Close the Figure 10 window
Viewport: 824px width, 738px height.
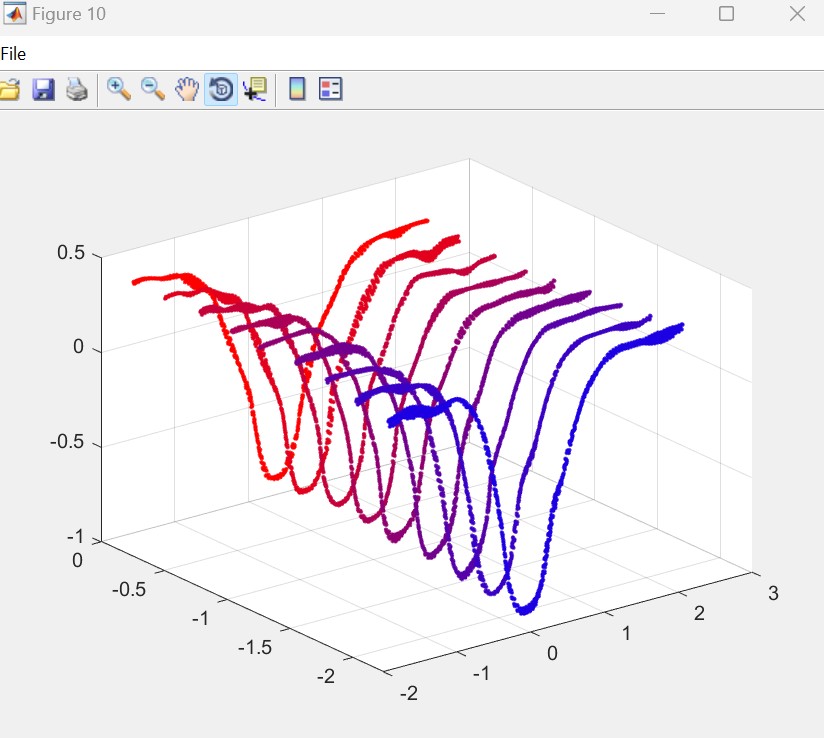pyautogui.click(x=797, y=14)
